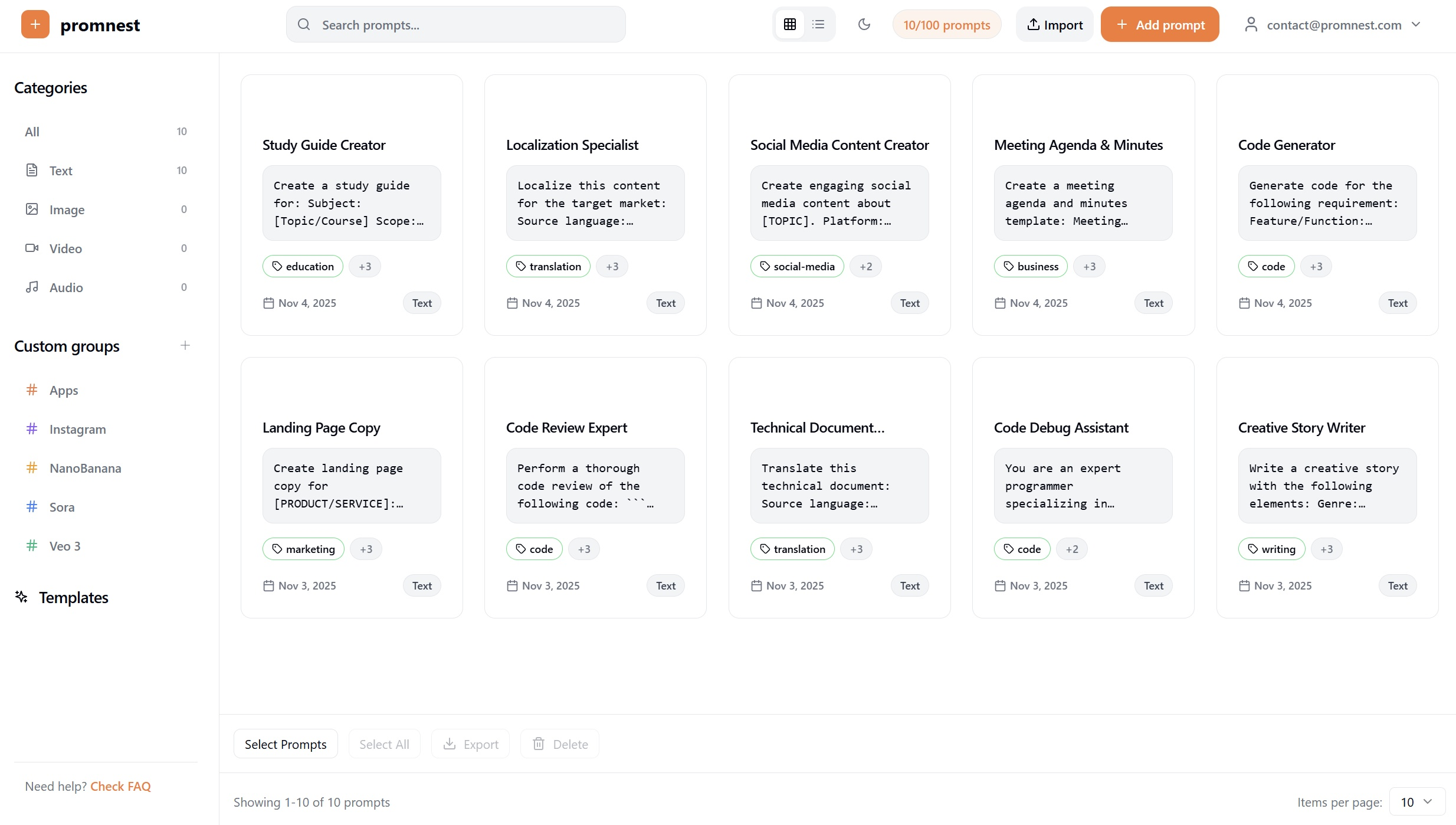Click the orange plus icon beside promnest logo
Viewport: 1456px width, 825px height.
click(x=35, y=24)
